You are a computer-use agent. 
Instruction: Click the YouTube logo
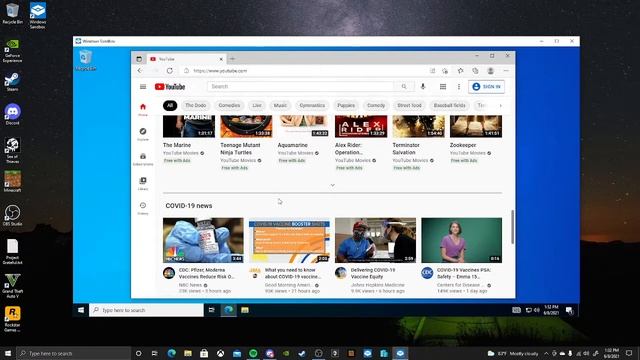click(170, 87)
